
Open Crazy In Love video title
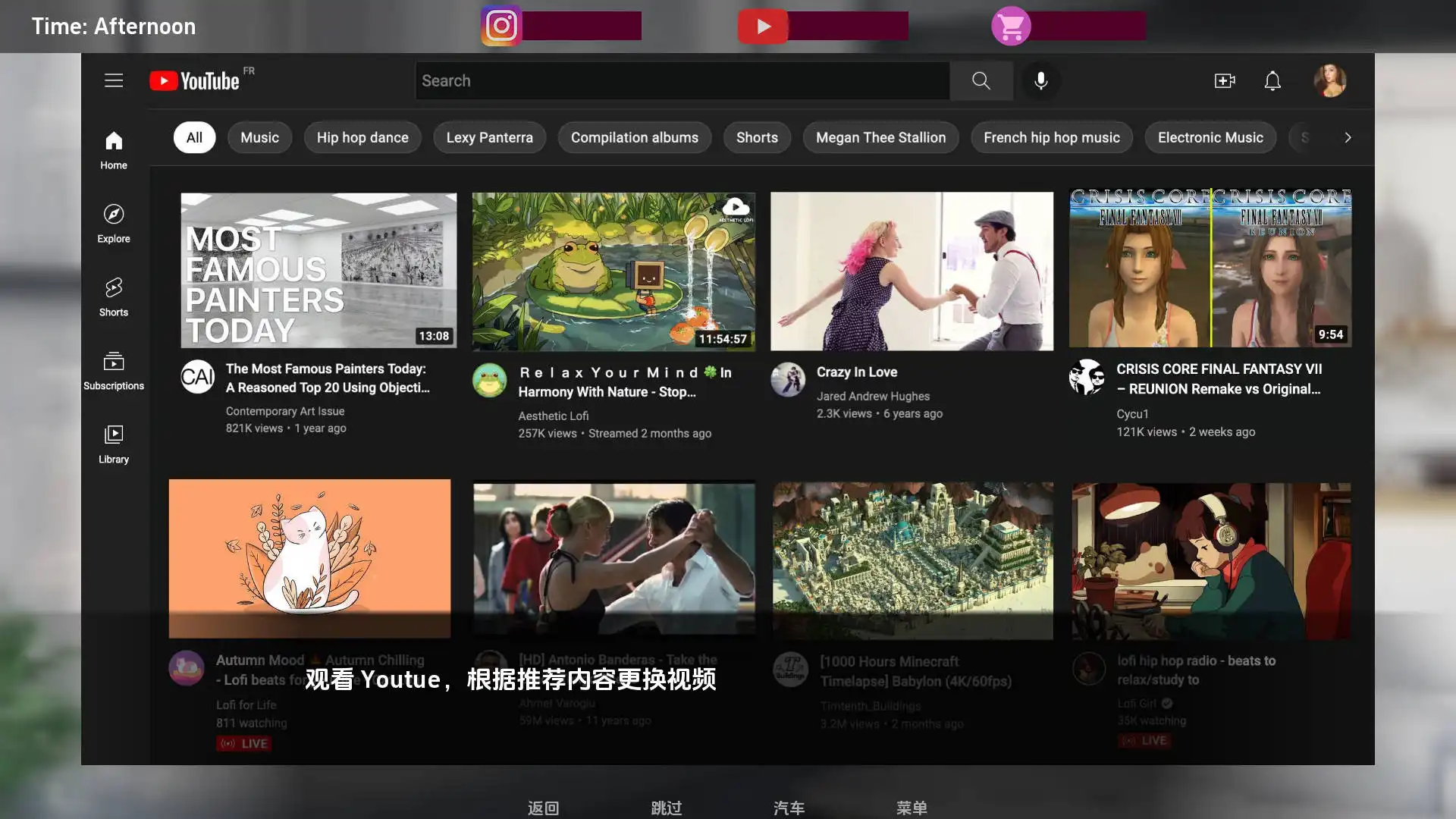pos(856,372)
